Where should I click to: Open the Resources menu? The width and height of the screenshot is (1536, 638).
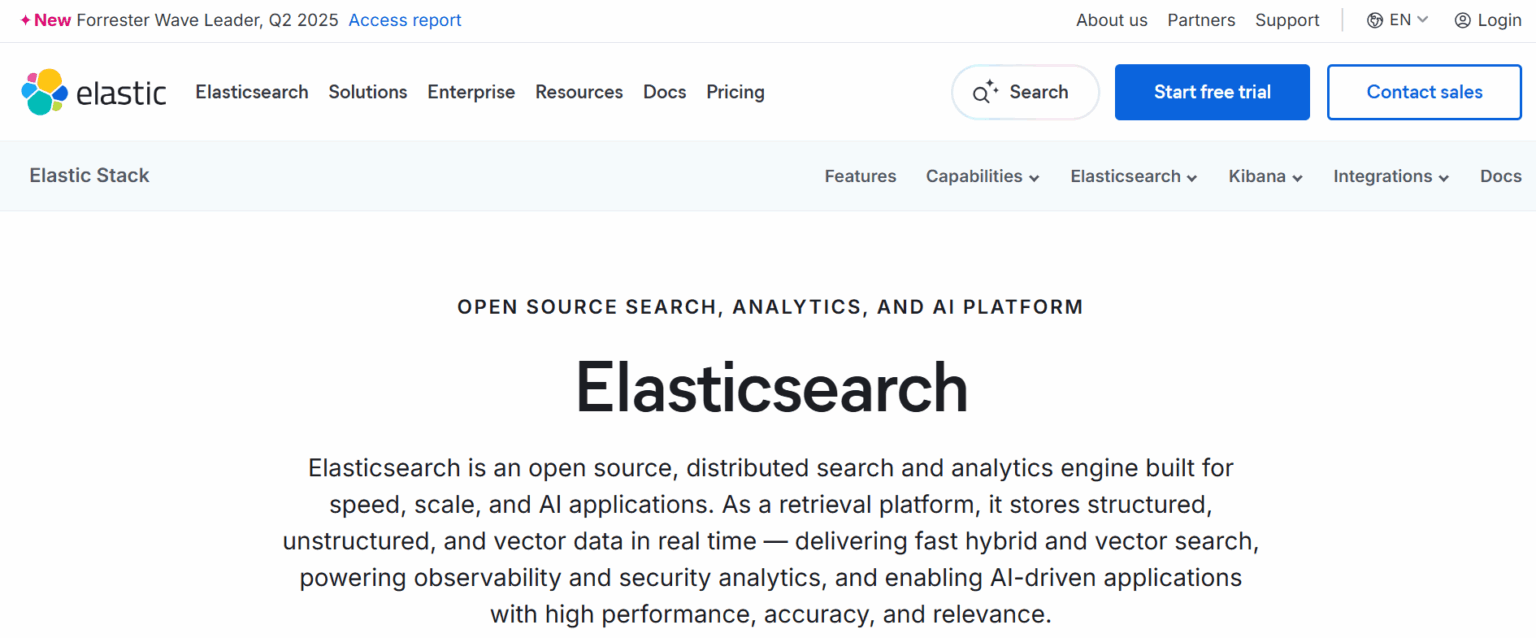point(579,92)
